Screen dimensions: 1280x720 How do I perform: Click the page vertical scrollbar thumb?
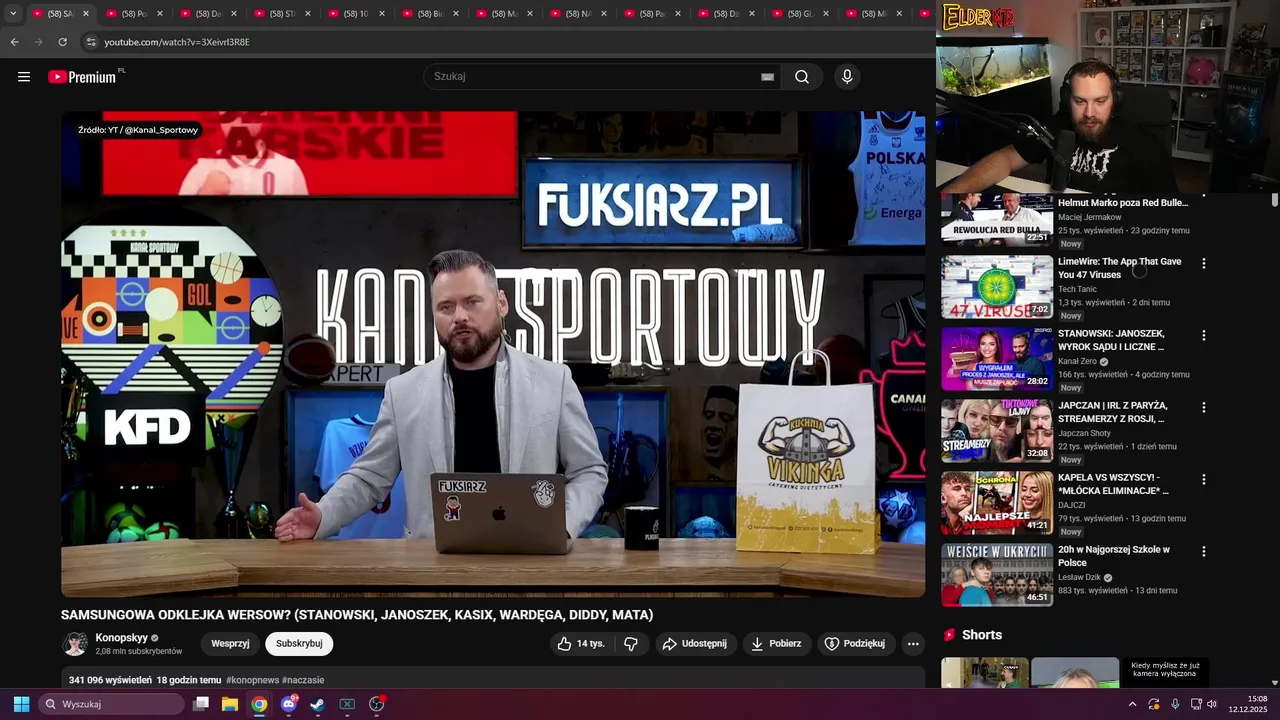[x=1274, y=200]
